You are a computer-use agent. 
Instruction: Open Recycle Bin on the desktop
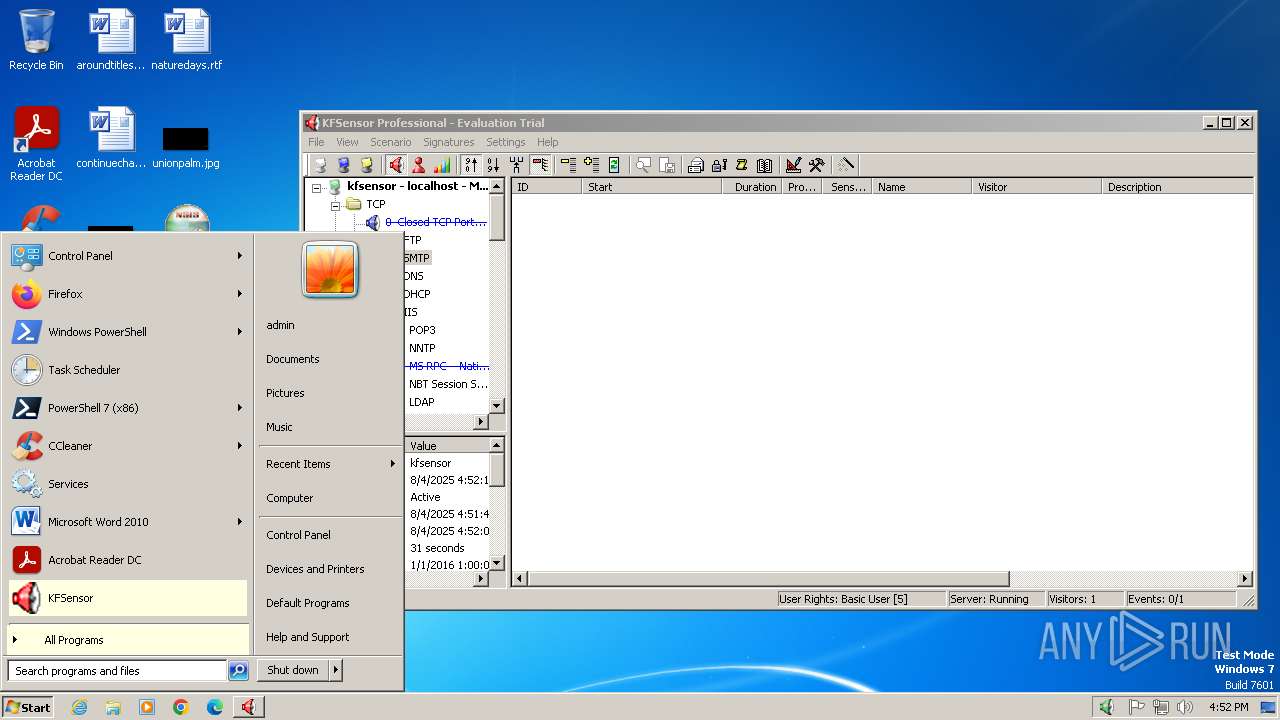(36, 41)
